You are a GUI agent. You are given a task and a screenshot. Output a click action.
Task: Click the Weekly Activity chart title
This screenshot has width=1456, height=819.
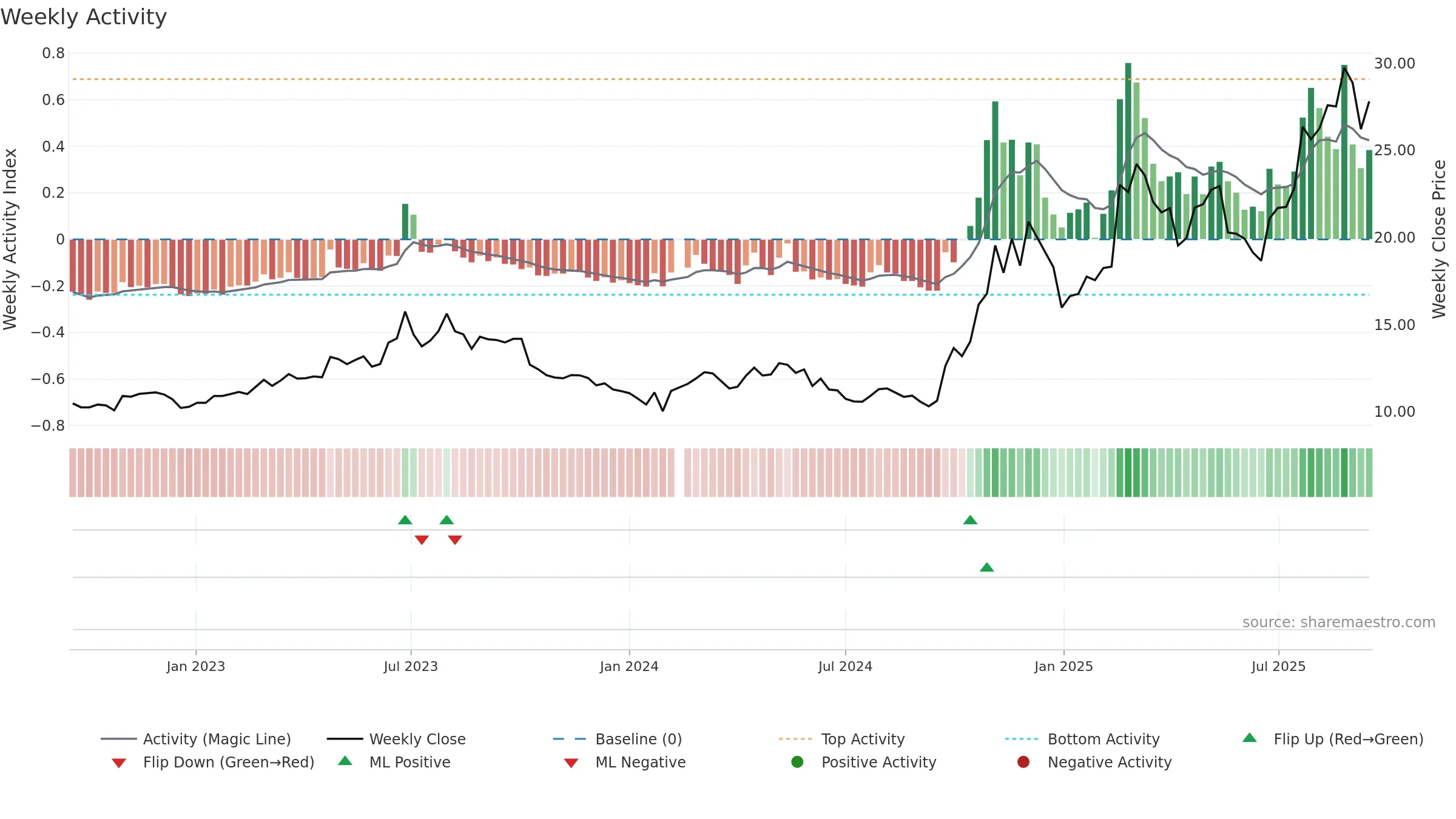tap(84, 17)
